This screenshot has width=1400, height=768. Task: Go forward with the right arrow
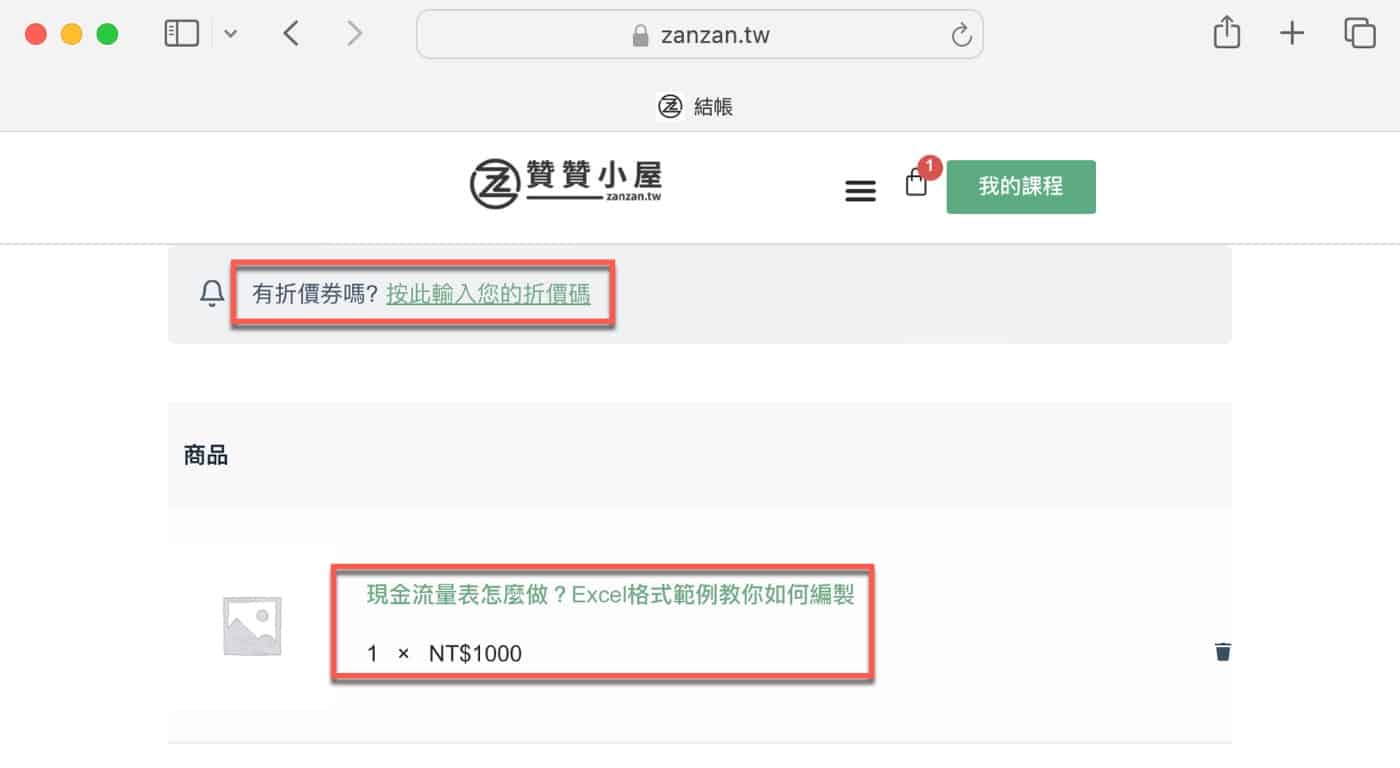(x=354, y=34)
